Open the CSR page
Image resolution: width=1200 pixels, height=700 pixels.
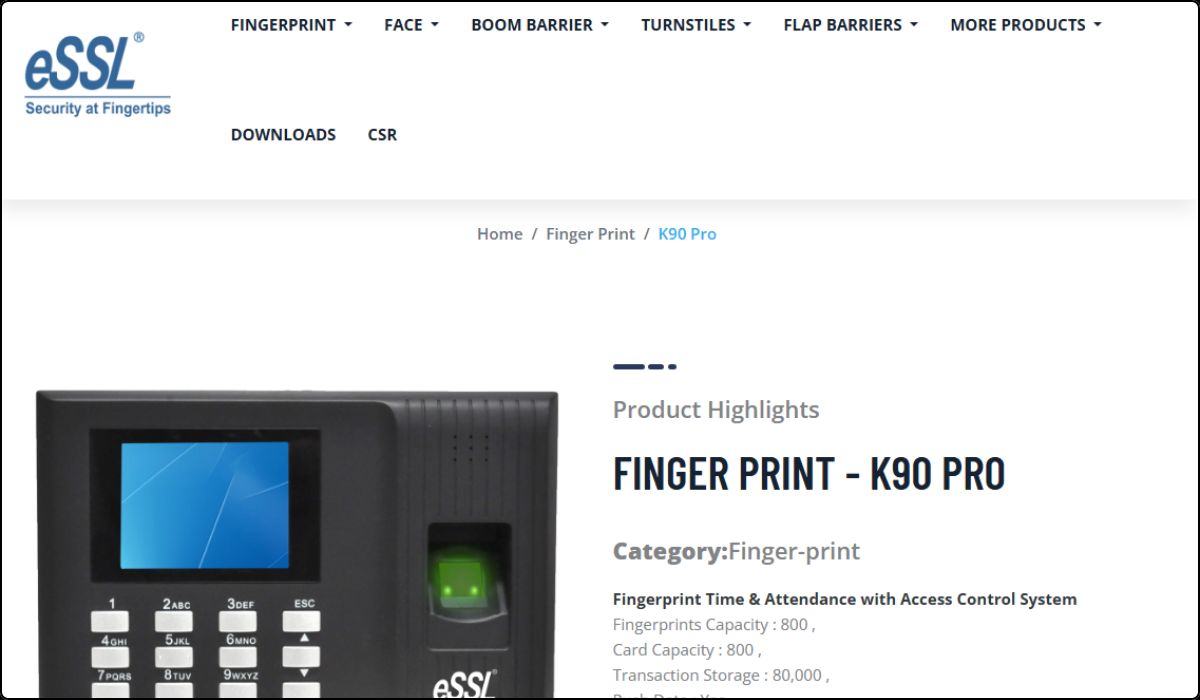click(382, 135)
